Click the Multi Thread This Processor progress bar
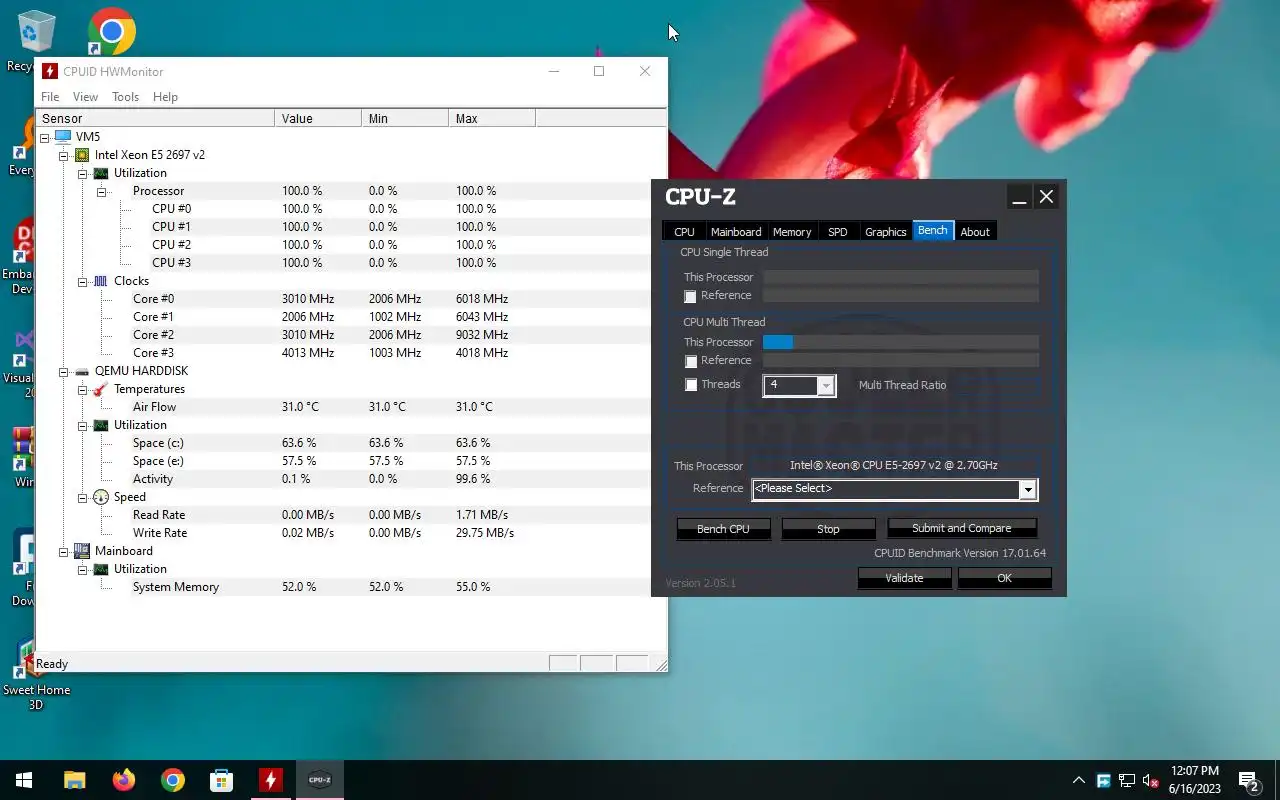The width and height of the screenshot is (1280, 800). [900, 342]
